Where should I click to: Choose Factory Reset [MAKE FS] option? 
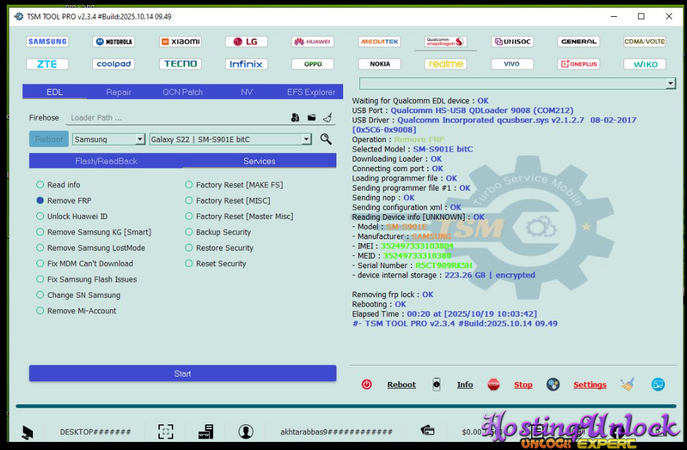189,185
